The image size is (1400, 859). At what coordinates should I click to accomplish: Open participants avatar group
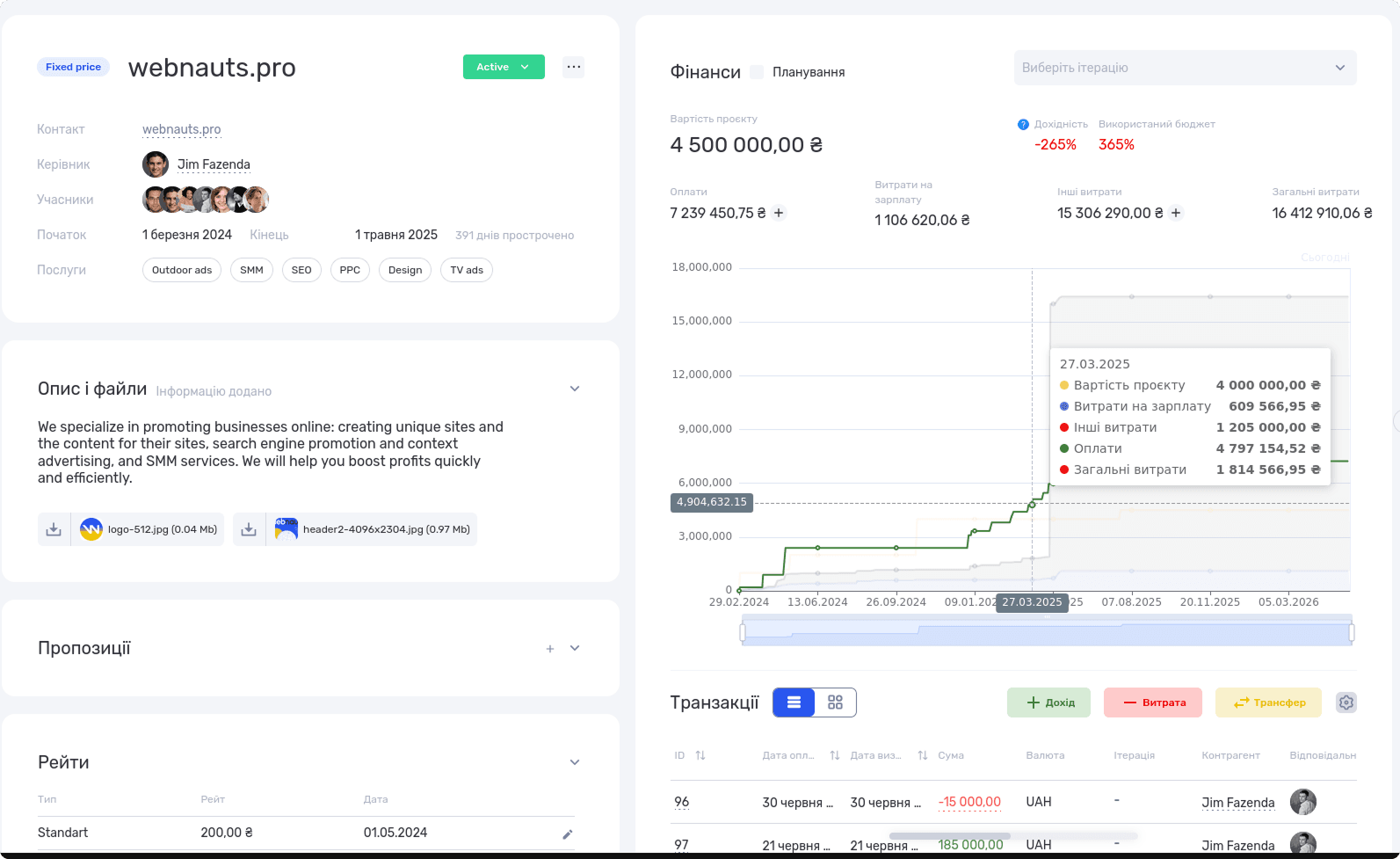pos(206,200)
